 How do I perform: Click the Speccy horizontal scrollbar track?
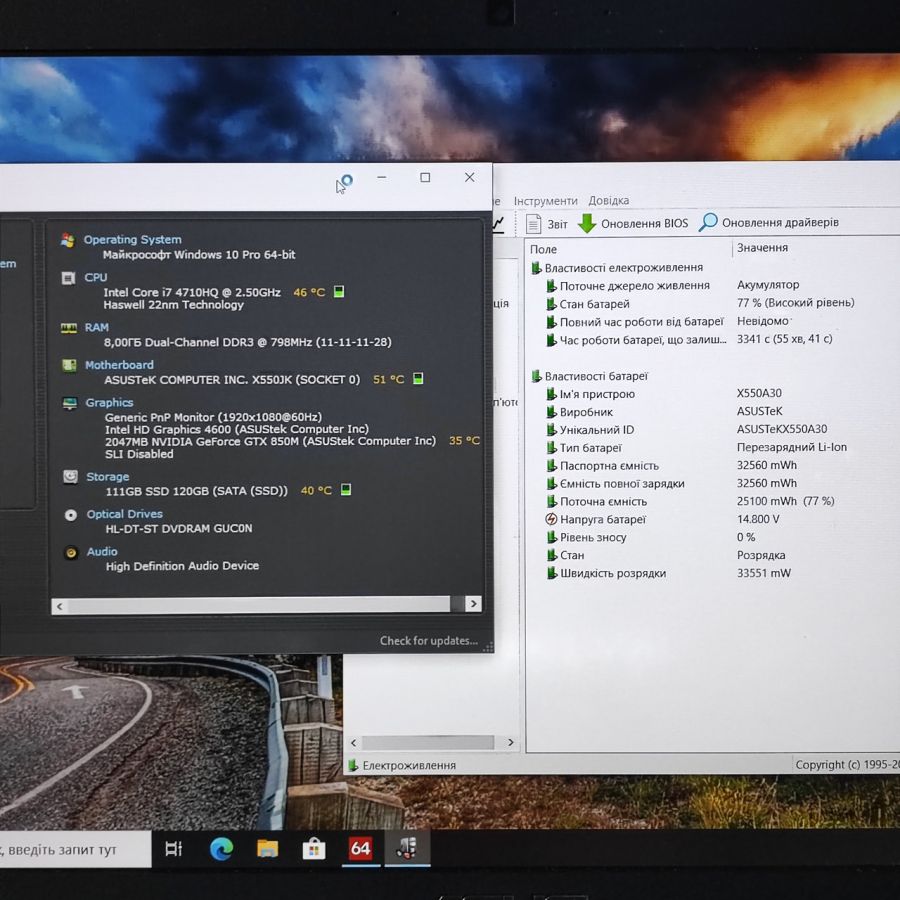[x=258, y=604]
